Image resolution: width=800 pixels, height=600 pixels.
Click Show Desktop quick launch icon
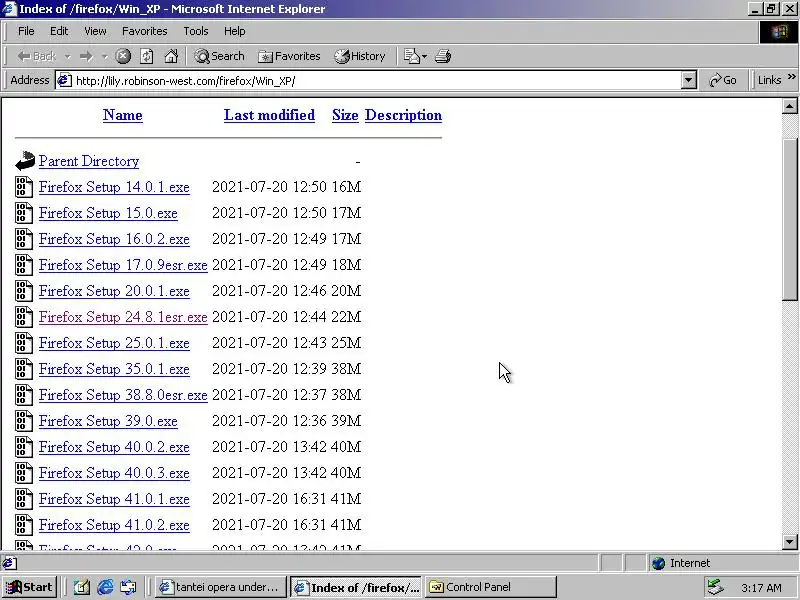[82, 587]
